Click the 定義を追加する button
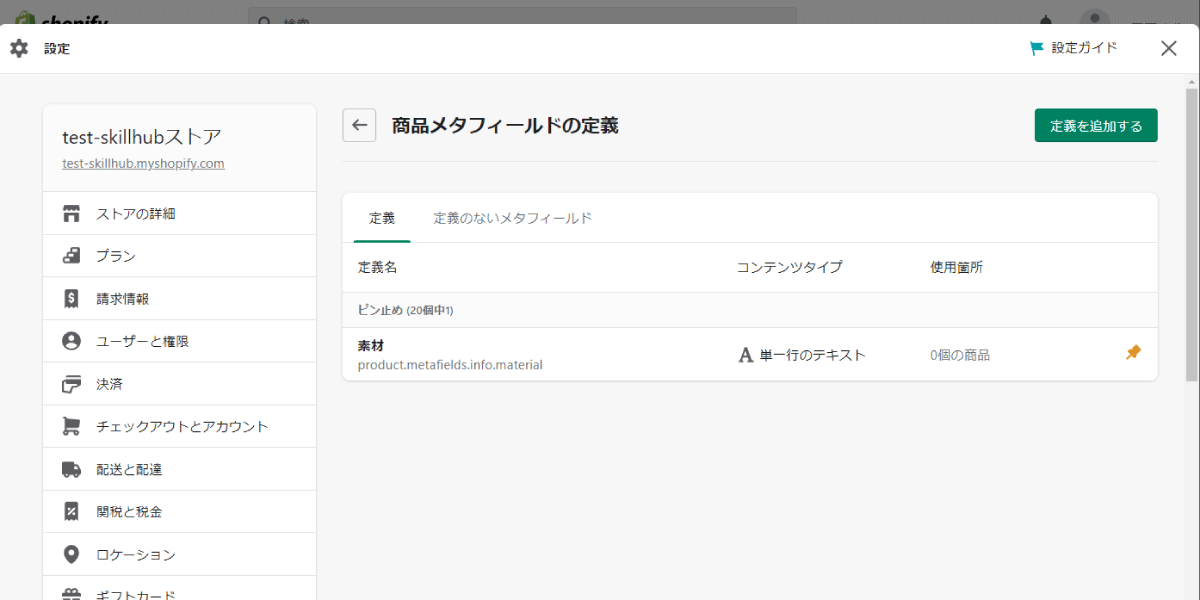This screenshot has height=600, width=1200. [1096, 125]
